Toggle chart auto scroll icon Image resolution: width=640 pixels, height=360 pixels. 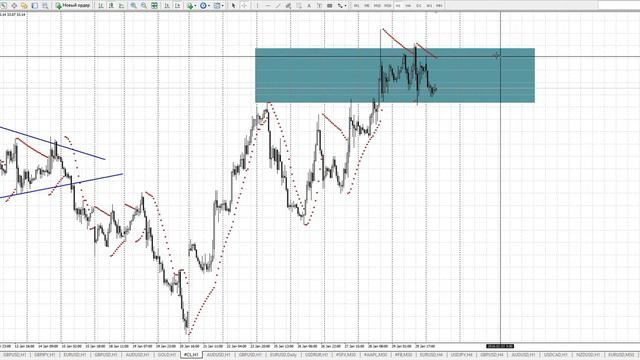(167, 6)
